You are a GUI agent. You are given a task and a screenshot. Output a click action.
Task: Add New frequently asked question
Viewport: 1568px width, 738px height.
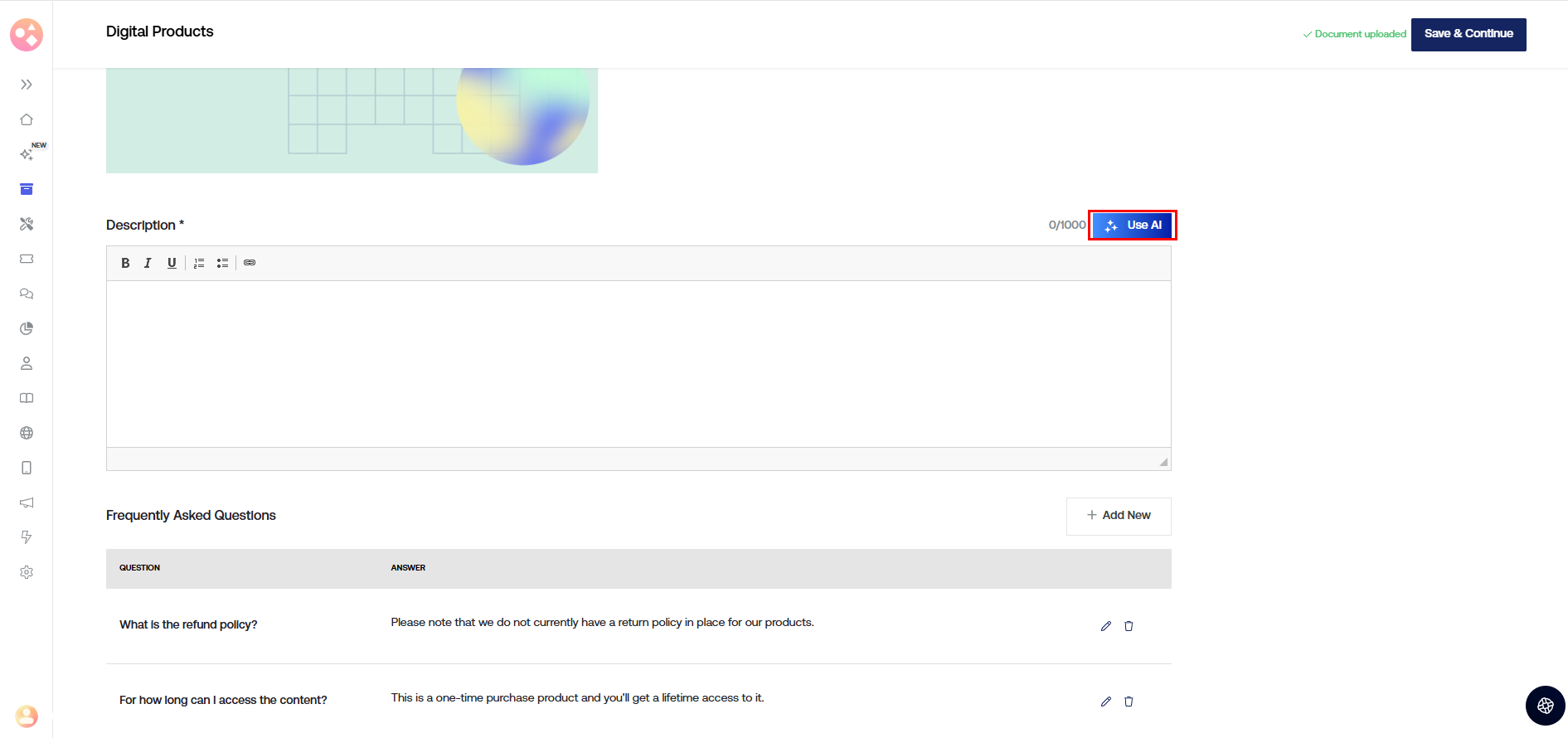1118,516
